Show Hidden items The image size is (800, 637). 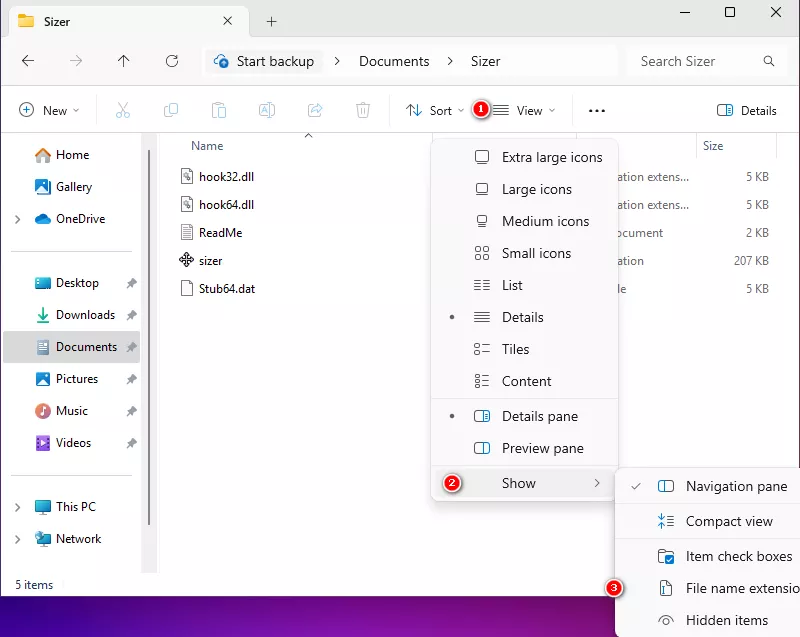709,620
